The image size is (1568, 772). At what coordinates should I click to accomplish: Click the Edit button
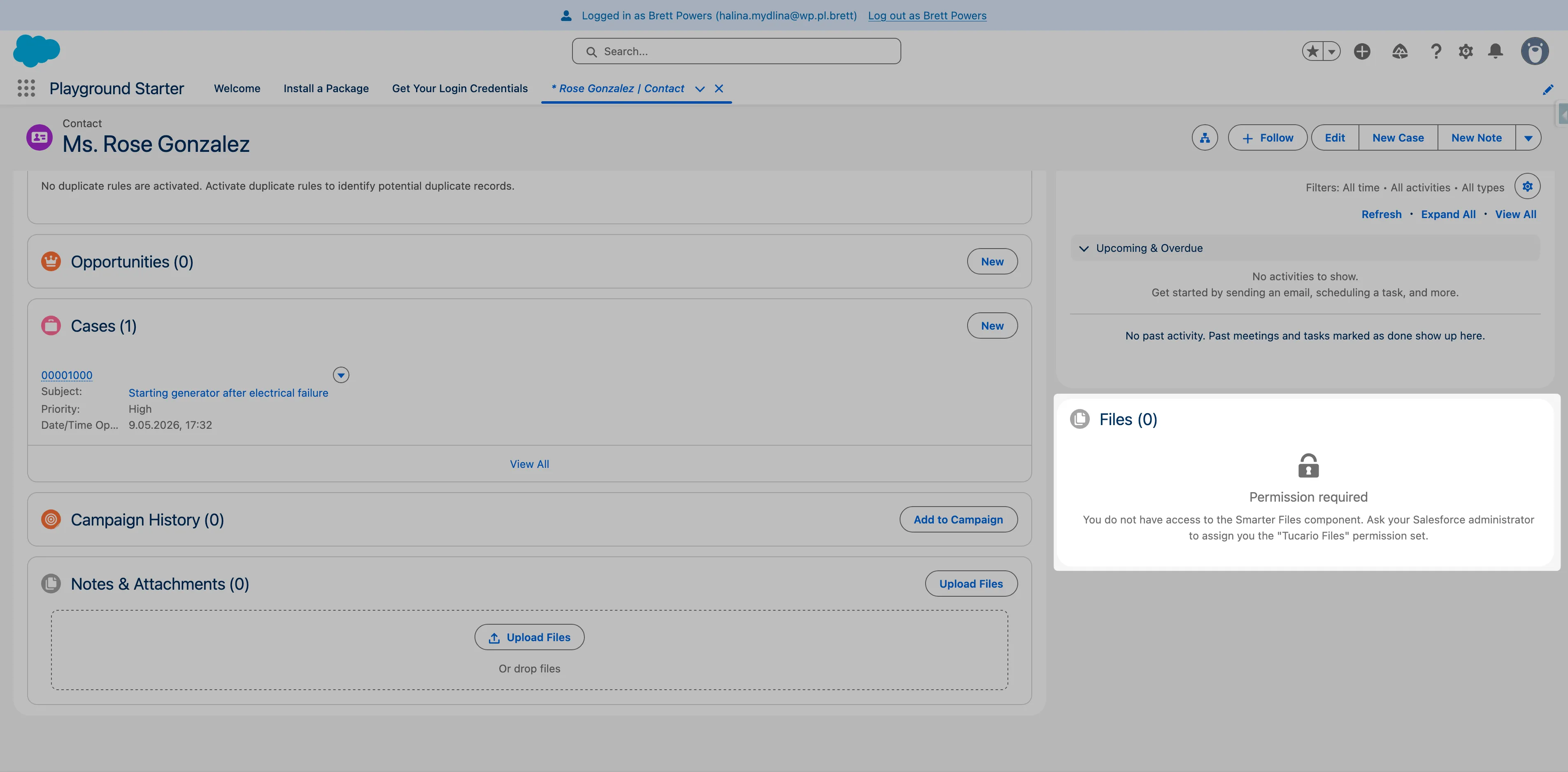tap(1335, 137)
